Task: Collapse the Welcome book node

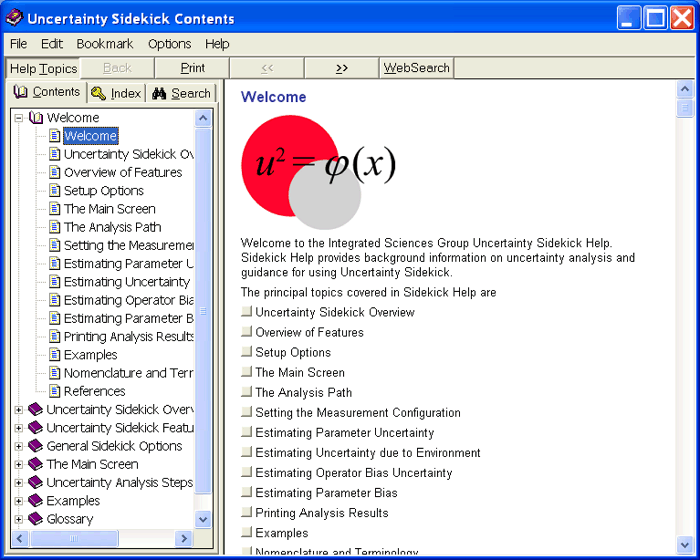Action: pos(19,118)
